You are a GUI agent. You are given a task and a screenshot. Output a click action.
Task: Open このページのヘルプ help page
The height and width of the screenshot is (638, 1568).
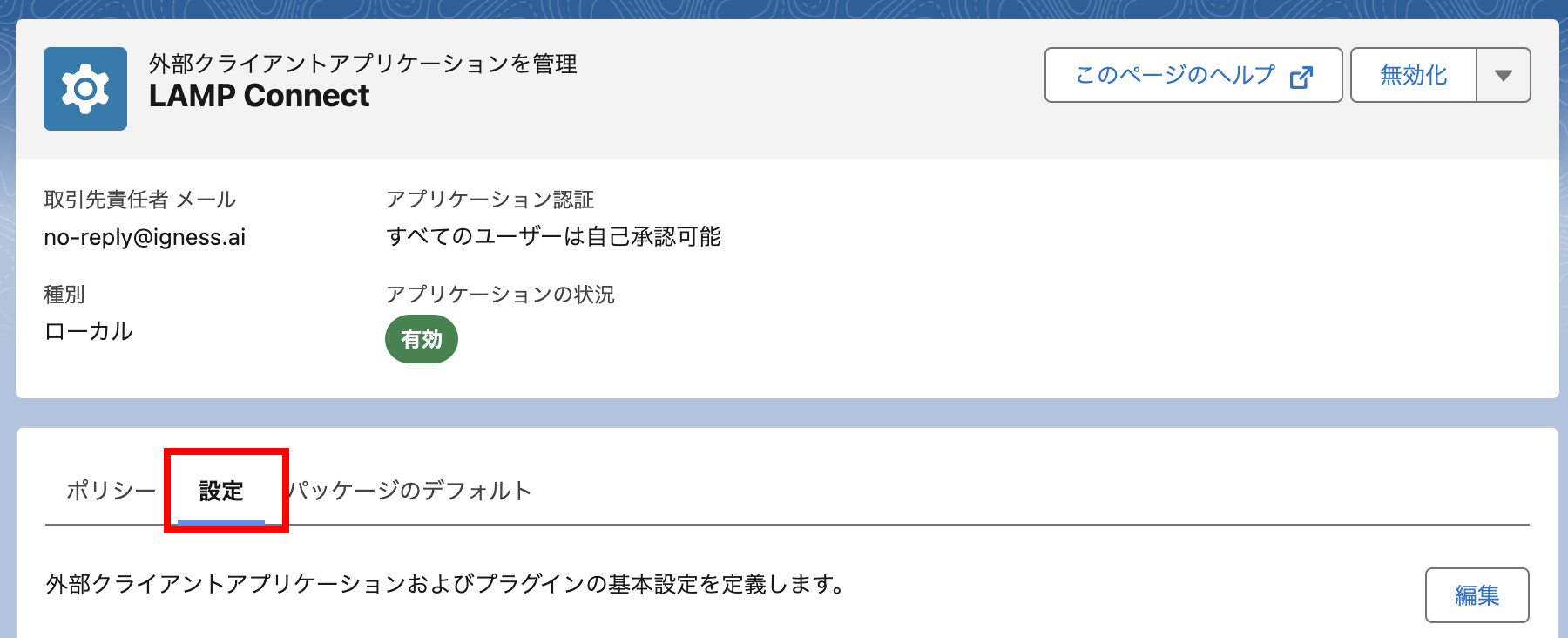(x=1175, y=76)
